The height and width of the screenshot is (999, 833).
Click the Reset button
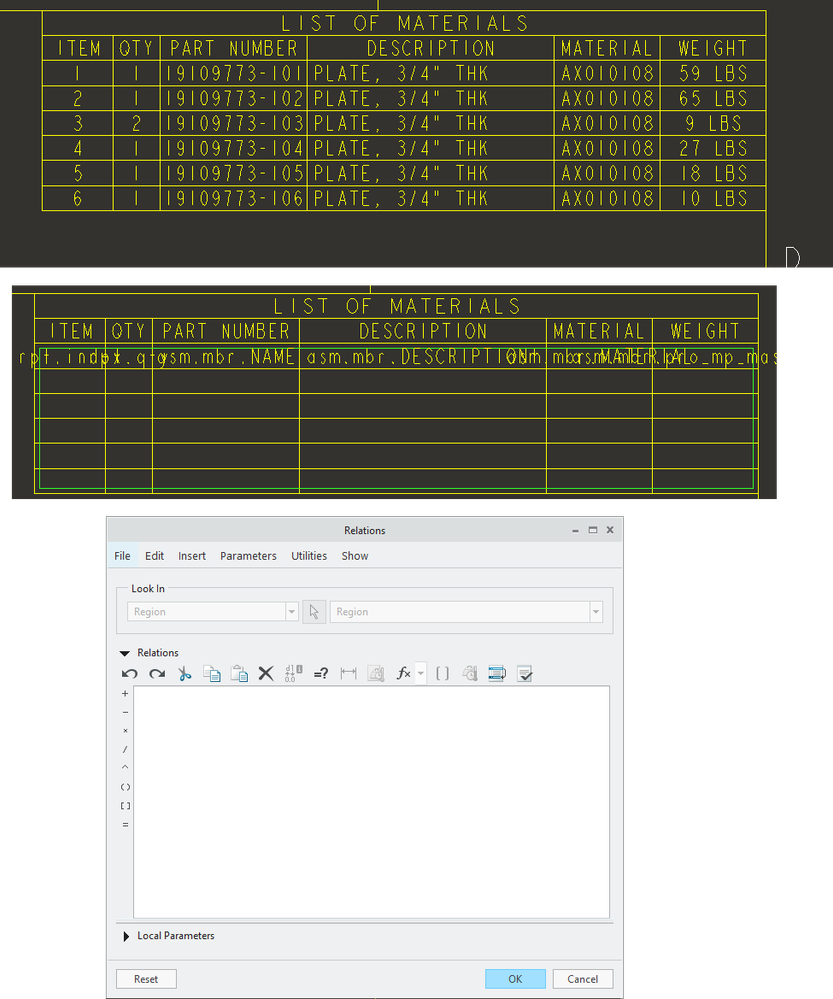[146, 979]
